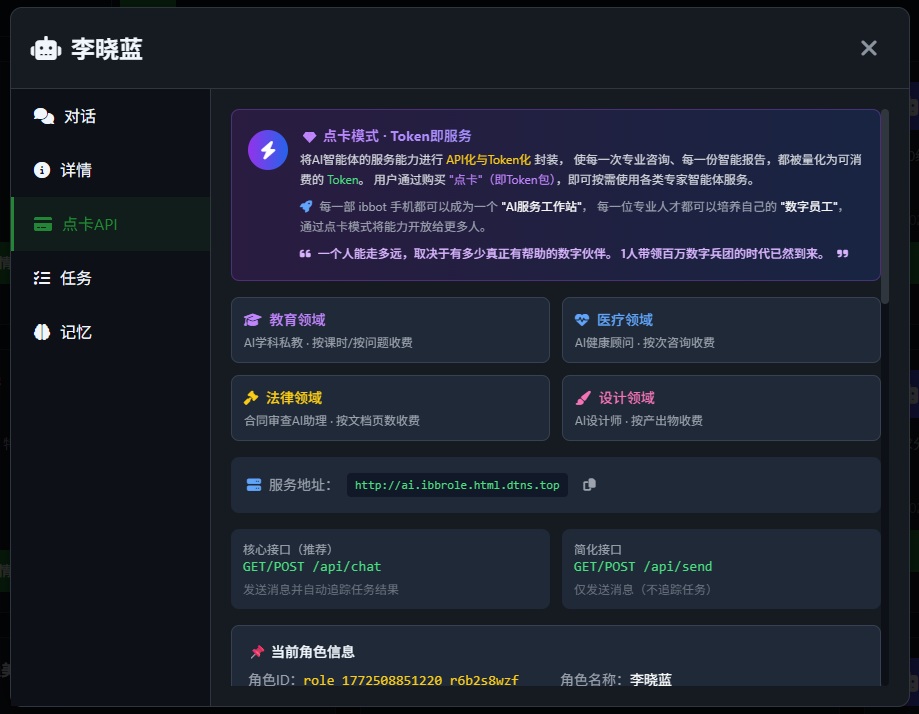Viewport: 919px width, 714px height.
Task: Click the card icon next to 点卡API
Action: pyautogui.click(x=43, y=225)
